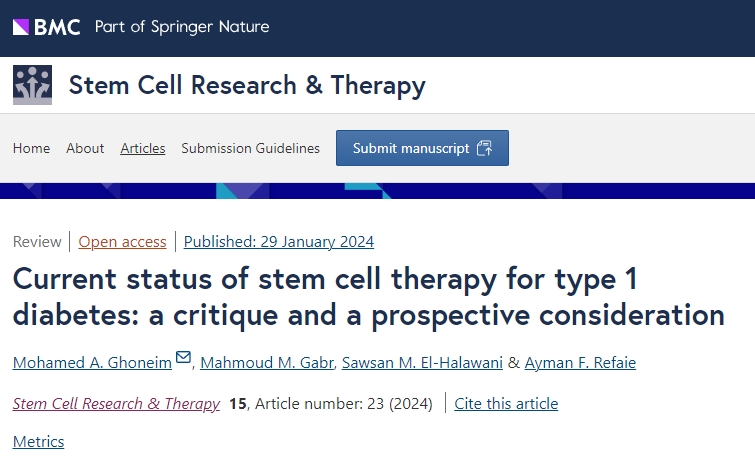755x464 pixels.
Task: Click the BMC logo icon
Action: point(47,27)
